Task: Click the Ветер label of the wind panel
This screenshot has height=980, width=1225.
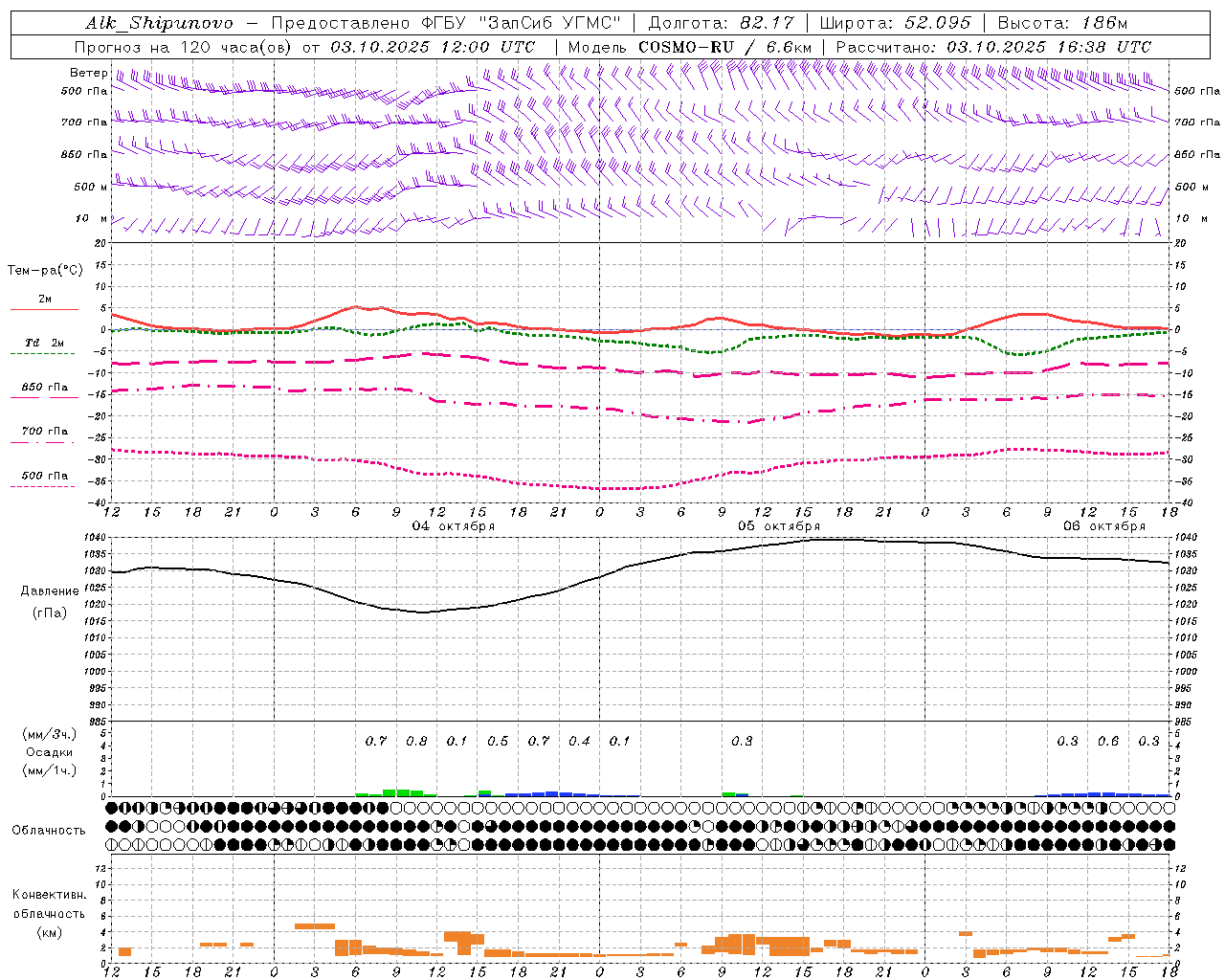Action: [x=88, y=73]
